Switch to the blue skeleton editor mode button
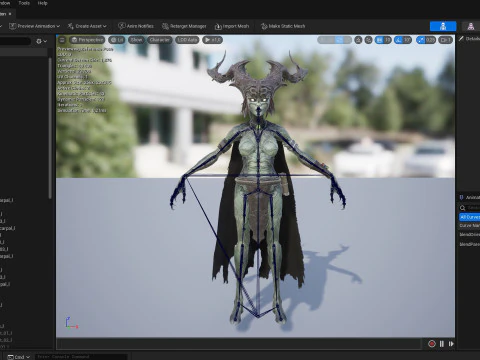Screen dimensions: 480x360 coord(443,26)
